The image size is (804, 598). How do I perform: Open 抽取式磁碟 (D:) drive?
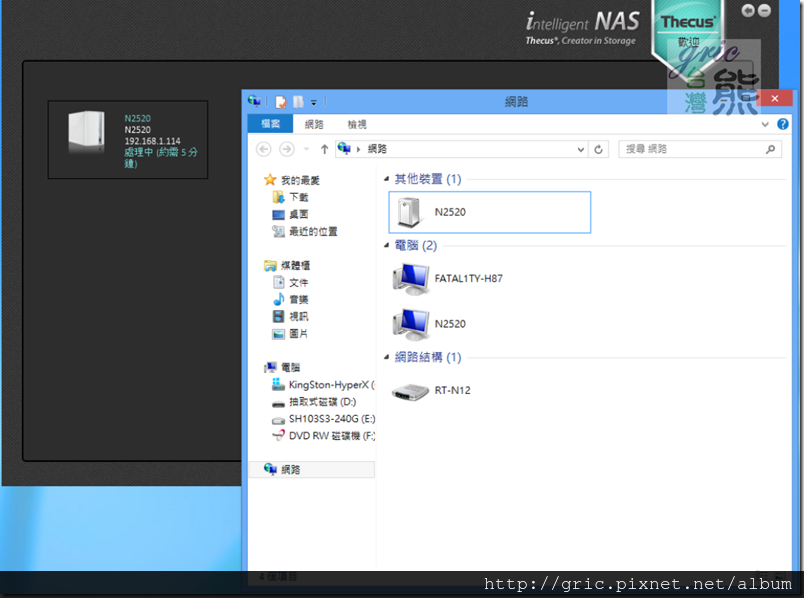tap(314, 402)
